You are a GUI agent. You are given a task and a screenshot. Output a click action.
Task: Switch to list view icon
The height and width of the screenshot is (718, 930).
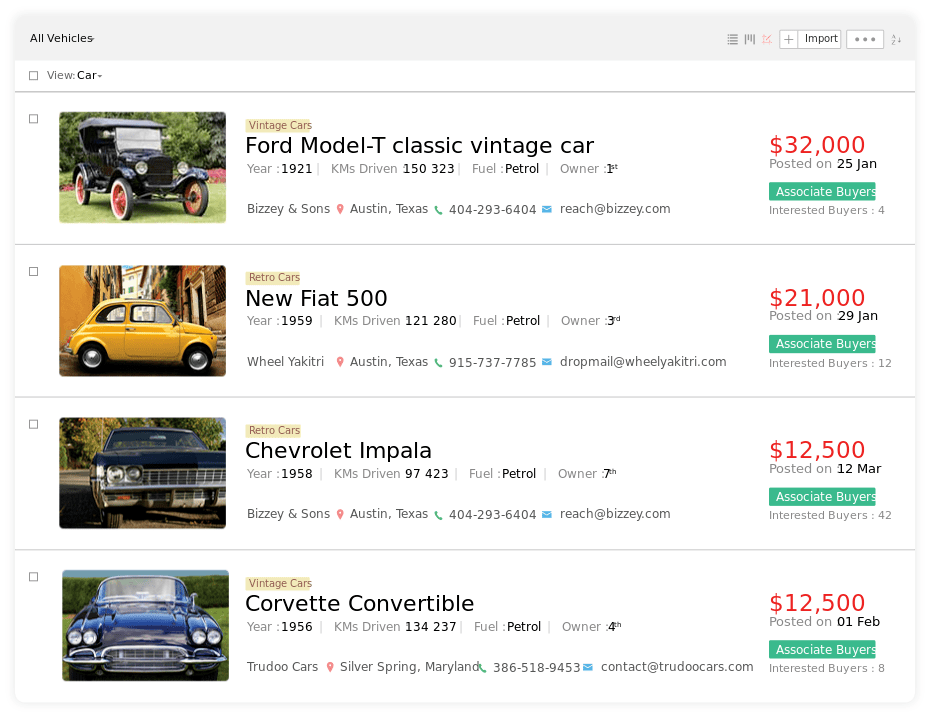pyautogui.click(x=732, y=39)
